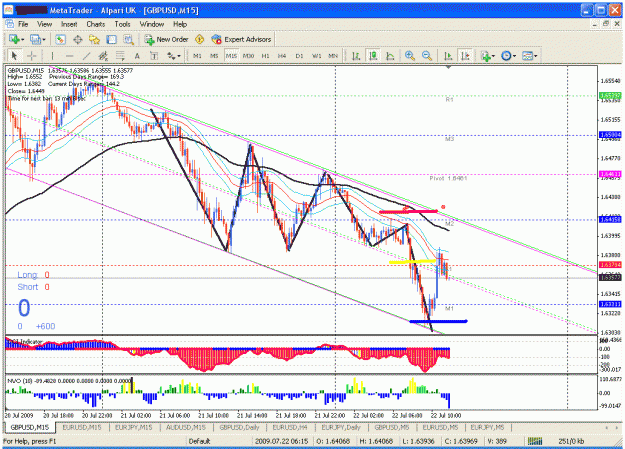Screen dimensions: 625x449
Task: Open the Window menu
Action: click(151, 24)
